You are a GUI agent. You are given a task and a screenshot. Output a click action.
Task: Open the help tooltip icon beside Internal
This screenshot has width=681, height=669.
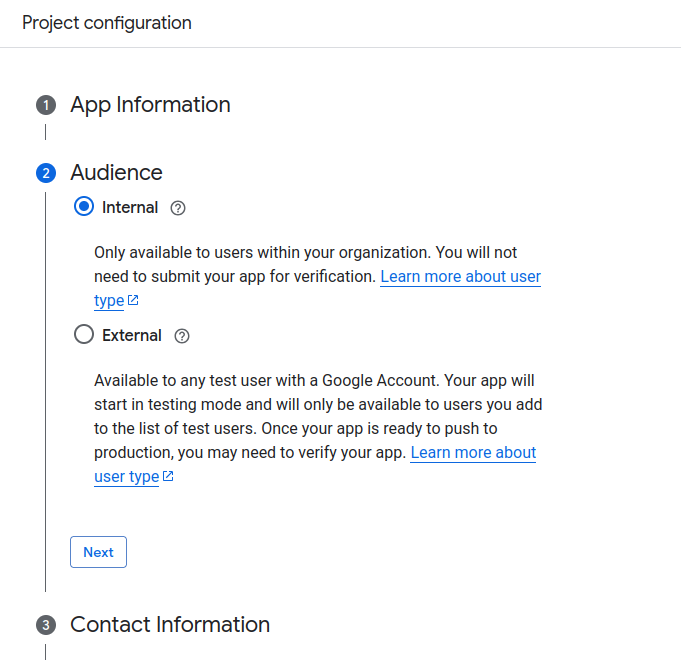coord(178,208)
